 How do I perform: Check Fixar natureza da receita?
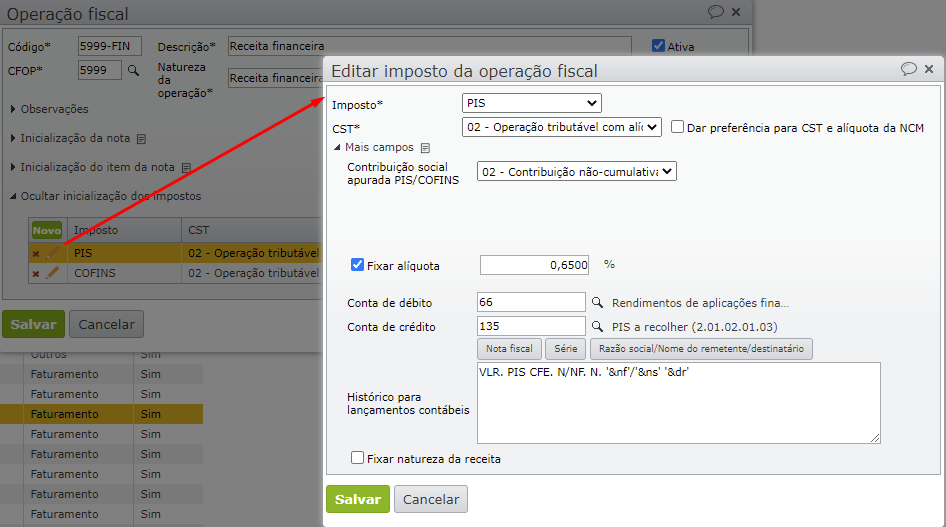tap(357, 458)
